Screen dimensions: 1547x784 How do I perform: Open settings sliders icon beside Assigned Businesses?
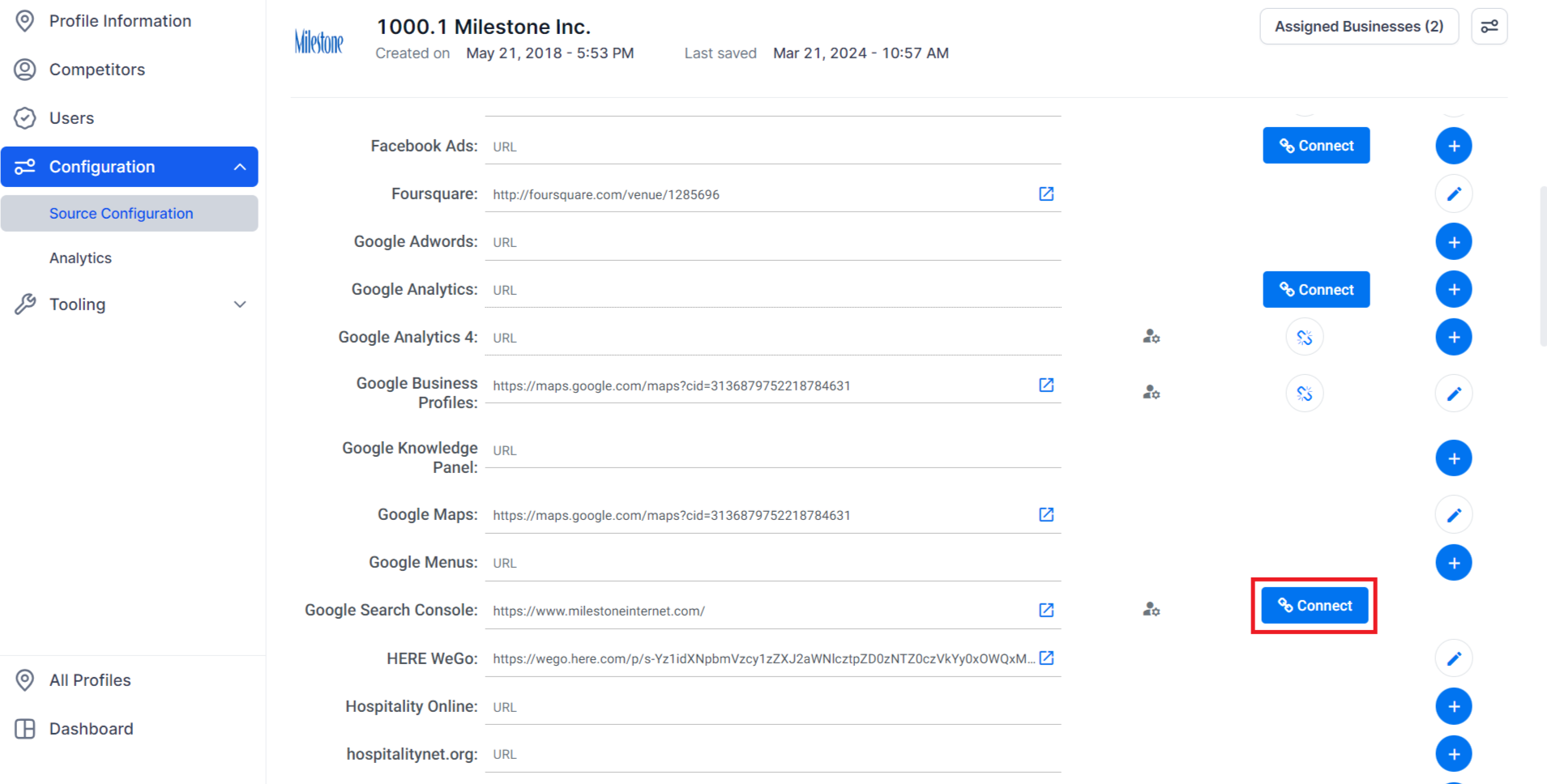1489,27
